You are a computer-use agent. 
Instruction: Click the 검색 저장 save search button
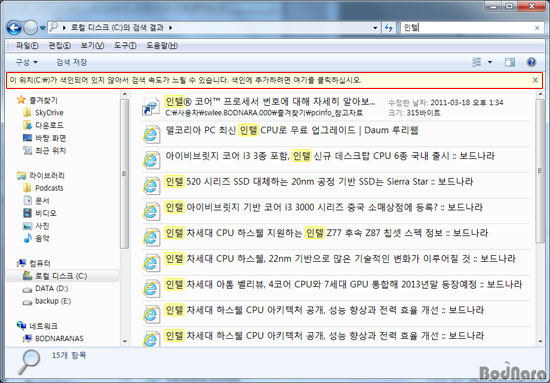coord(72,62)
